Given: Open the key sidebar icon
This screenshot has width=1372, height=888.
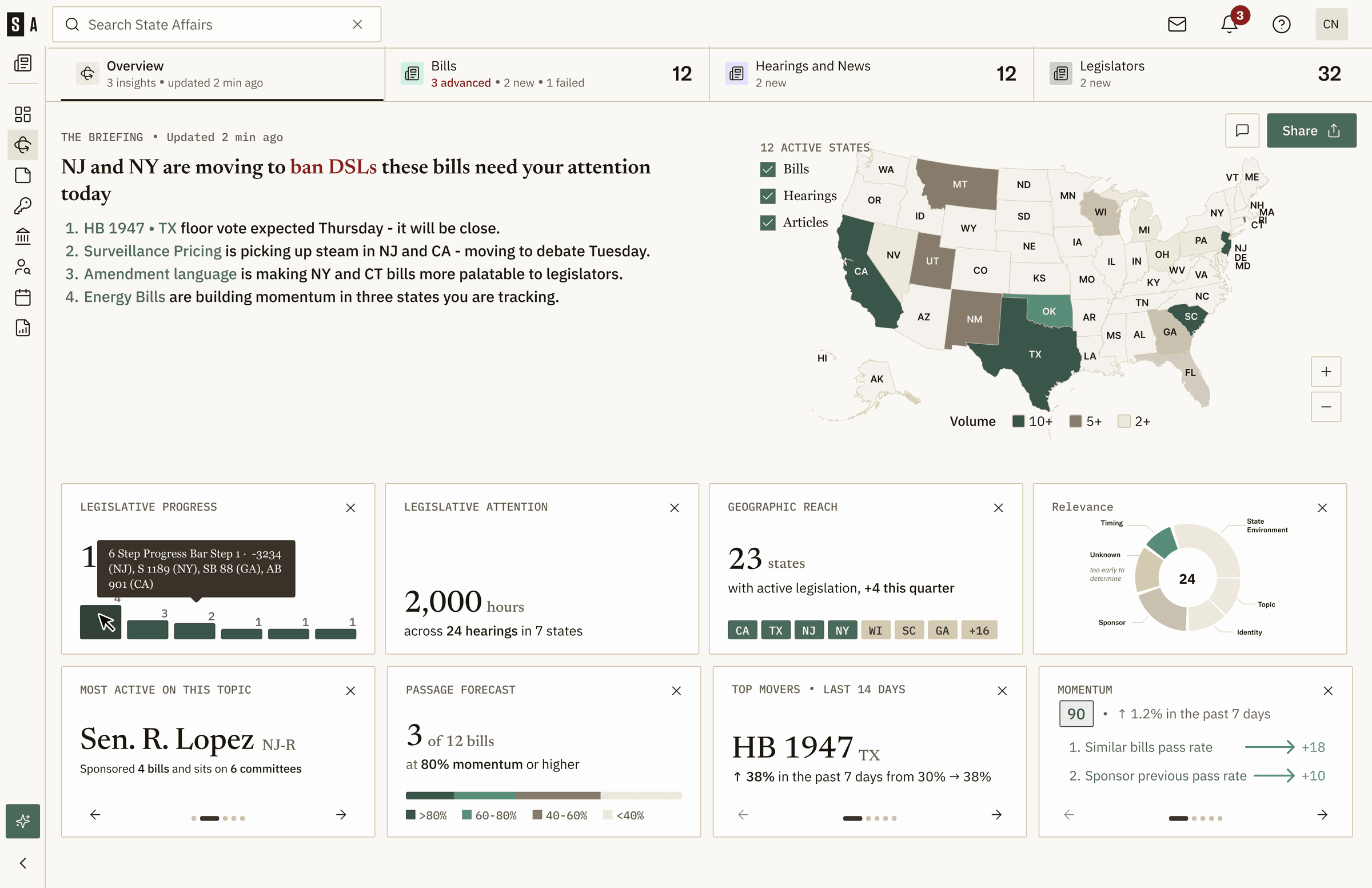Looking at the screenshot, I should pyautogui.click(x=22, y=206).
